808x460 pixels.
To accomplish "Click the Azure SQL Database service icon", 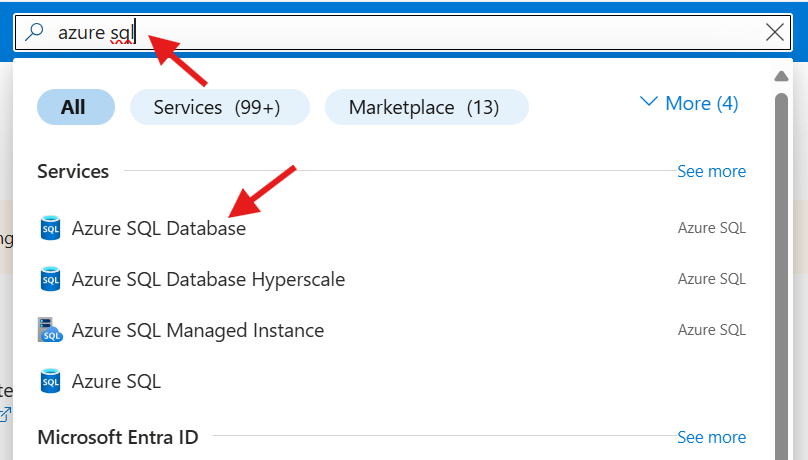I will (50, 228).
